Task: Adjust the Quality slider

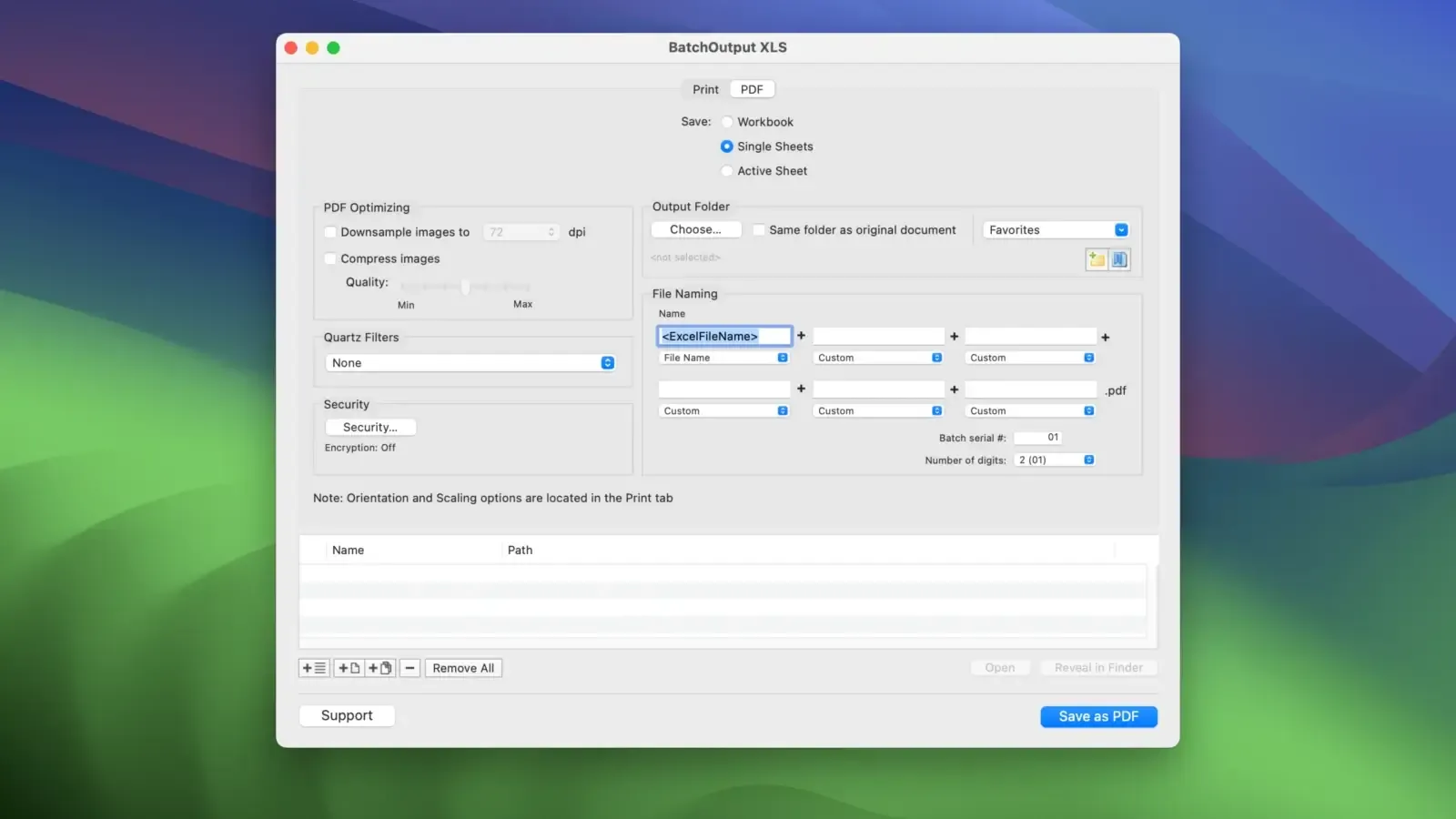Action: point(465,287)
